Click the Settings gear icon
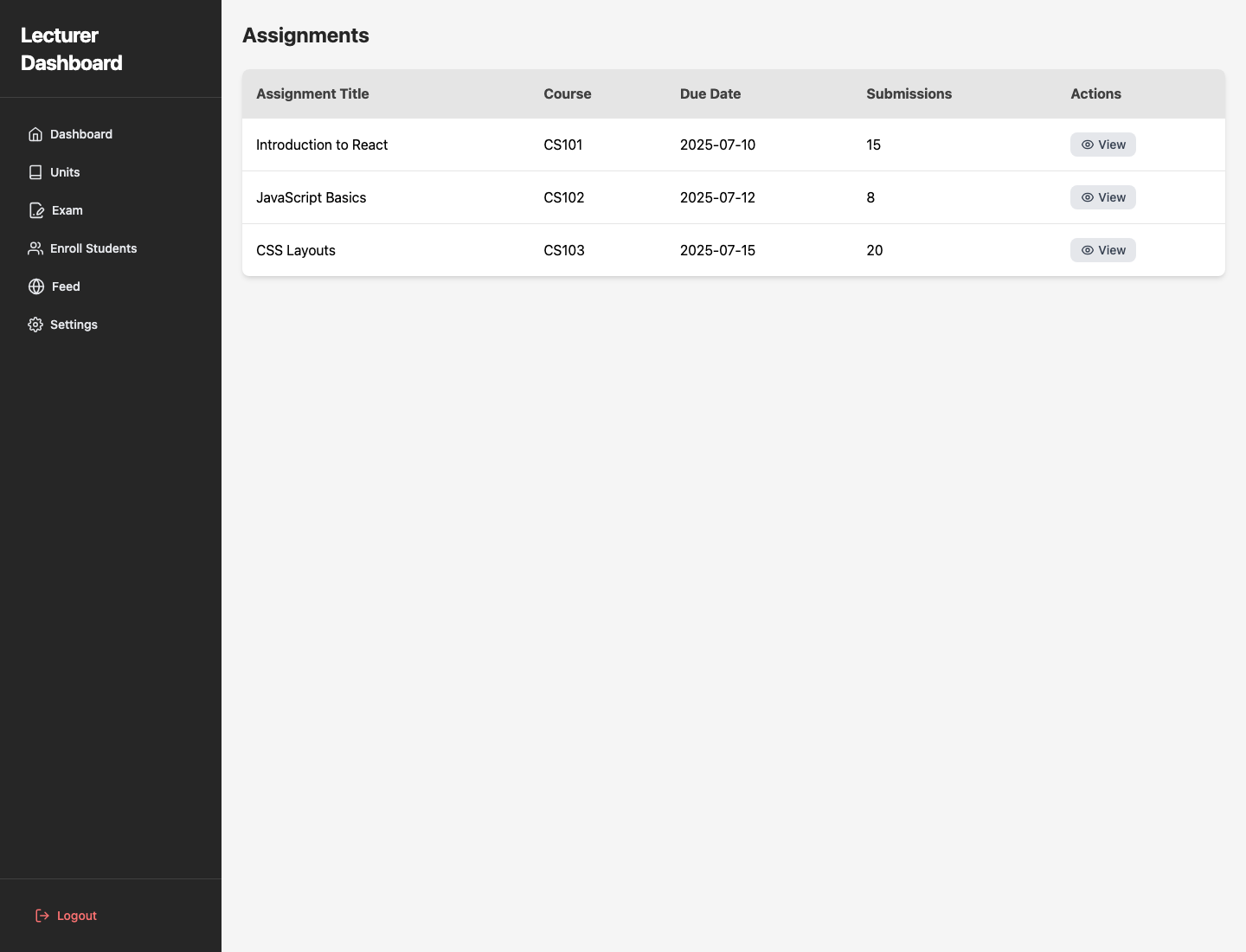This screenshot has width=1246, height=952. [x=35, y=325]
